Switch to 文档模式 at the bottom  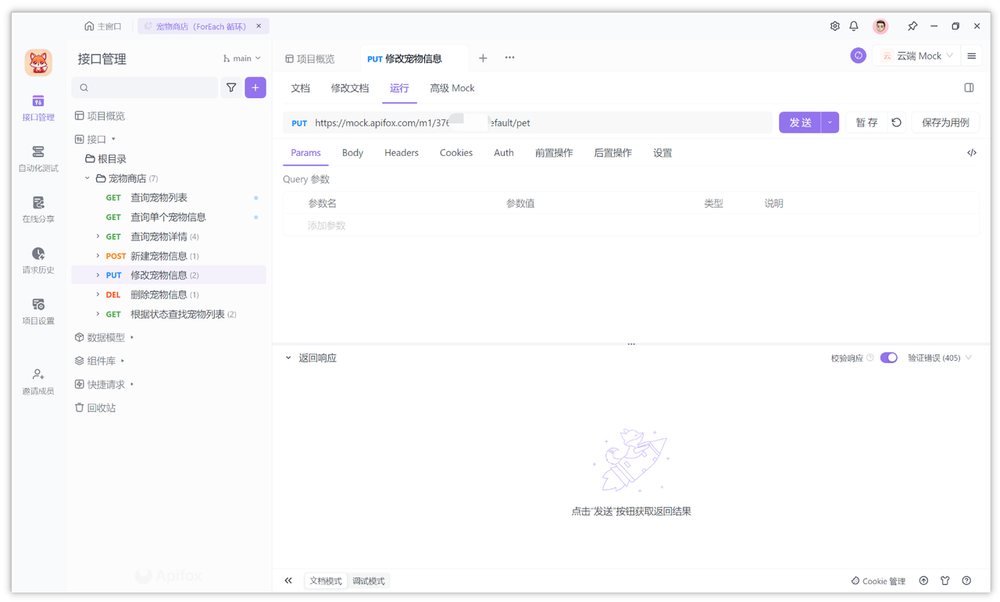pyautogui.click(x=326, y=581)
